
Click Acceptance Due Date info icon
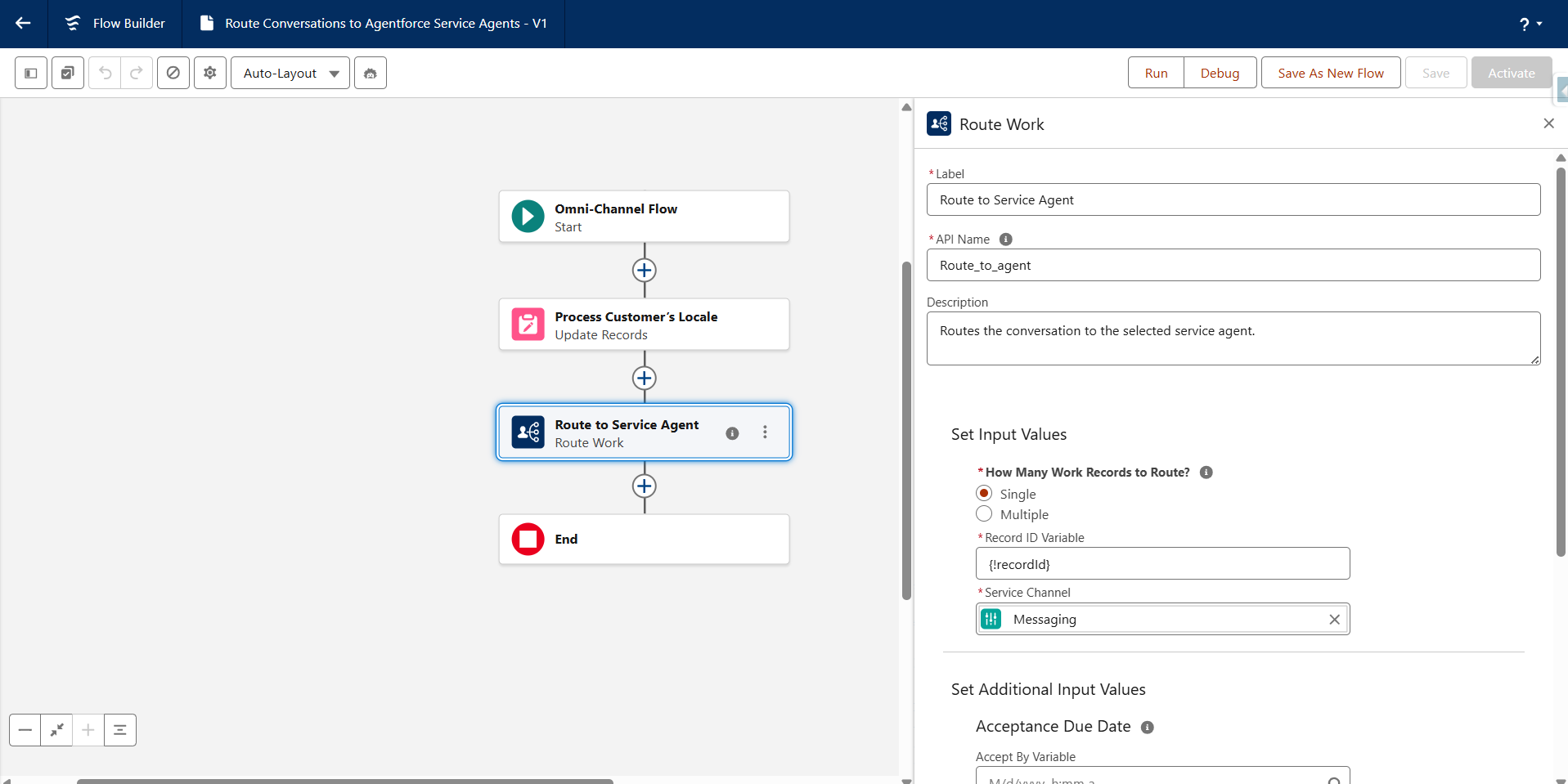tap(1148, 728)
